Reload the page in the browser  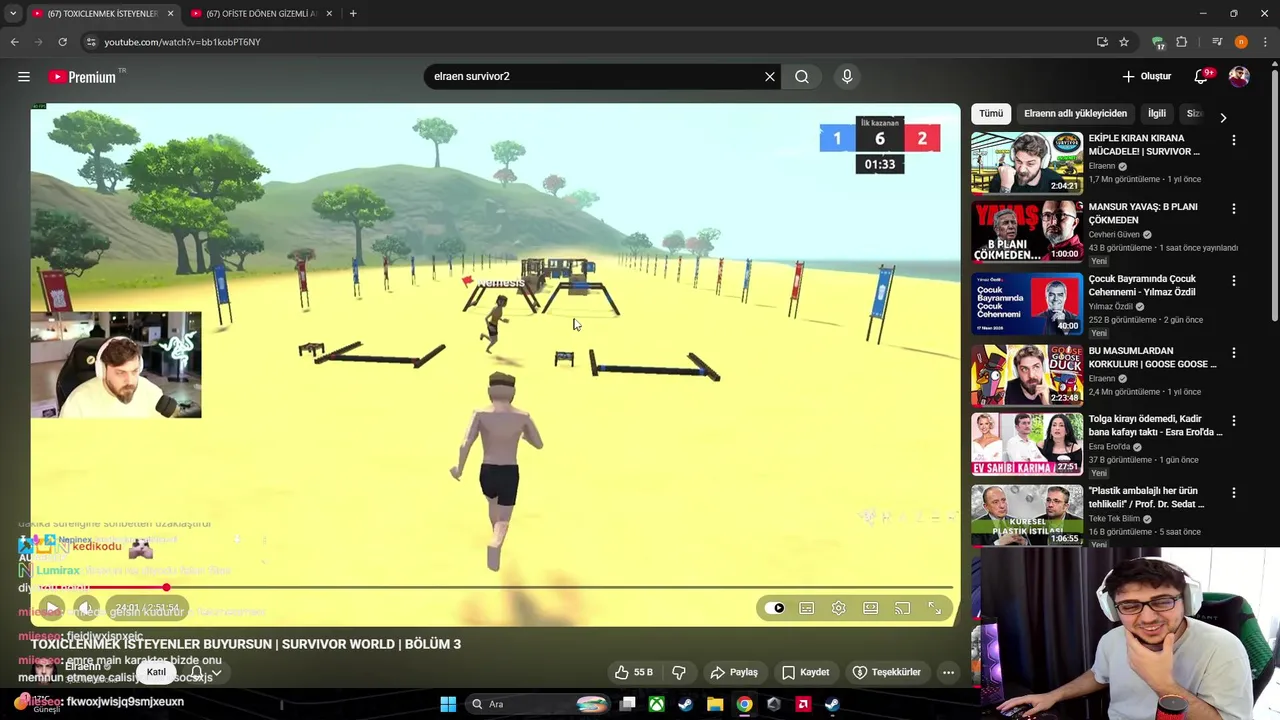[x=62, y=42]
